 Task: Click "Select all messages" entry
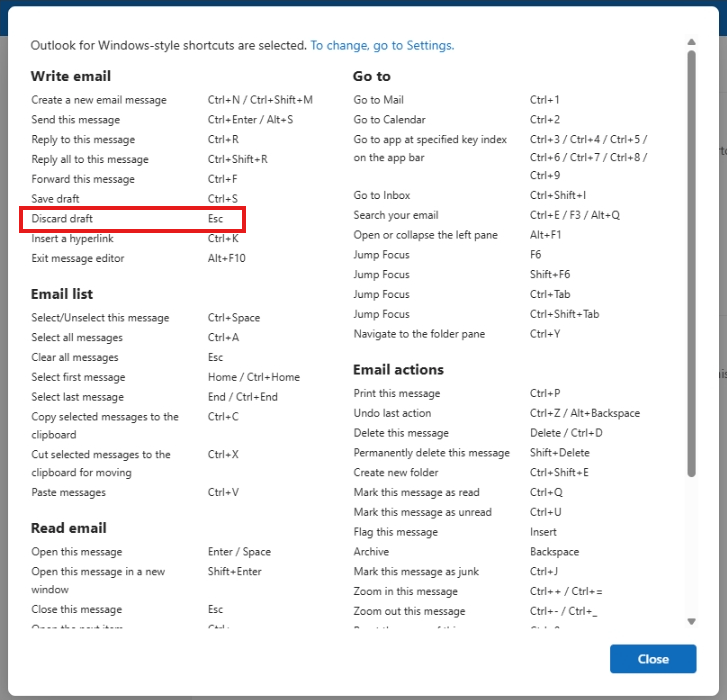[x=77, y=337]
